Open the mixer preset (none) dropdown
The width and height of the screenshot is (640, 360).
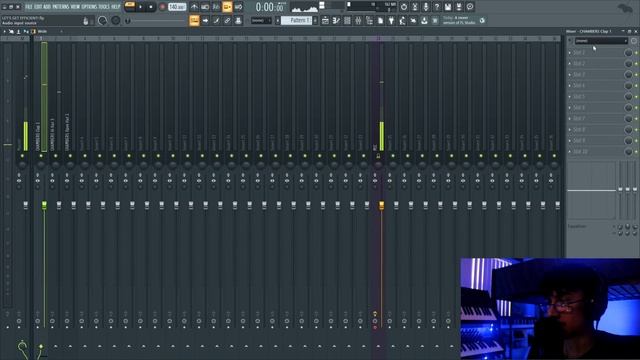click(x=601, y=41)
